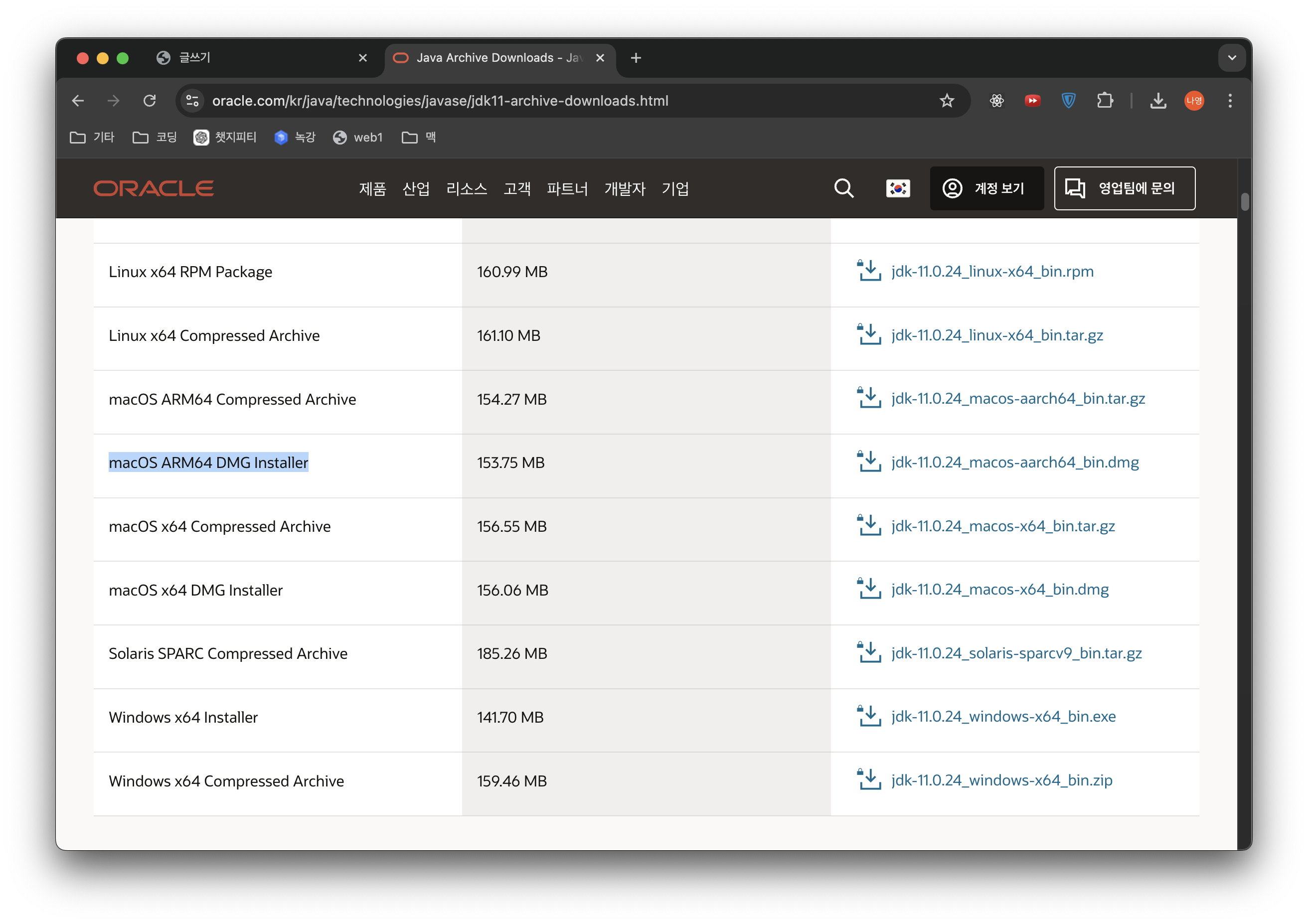Click the 영업팀에 문의 button
1308x924 pixels.
[x=1124, y=188]
